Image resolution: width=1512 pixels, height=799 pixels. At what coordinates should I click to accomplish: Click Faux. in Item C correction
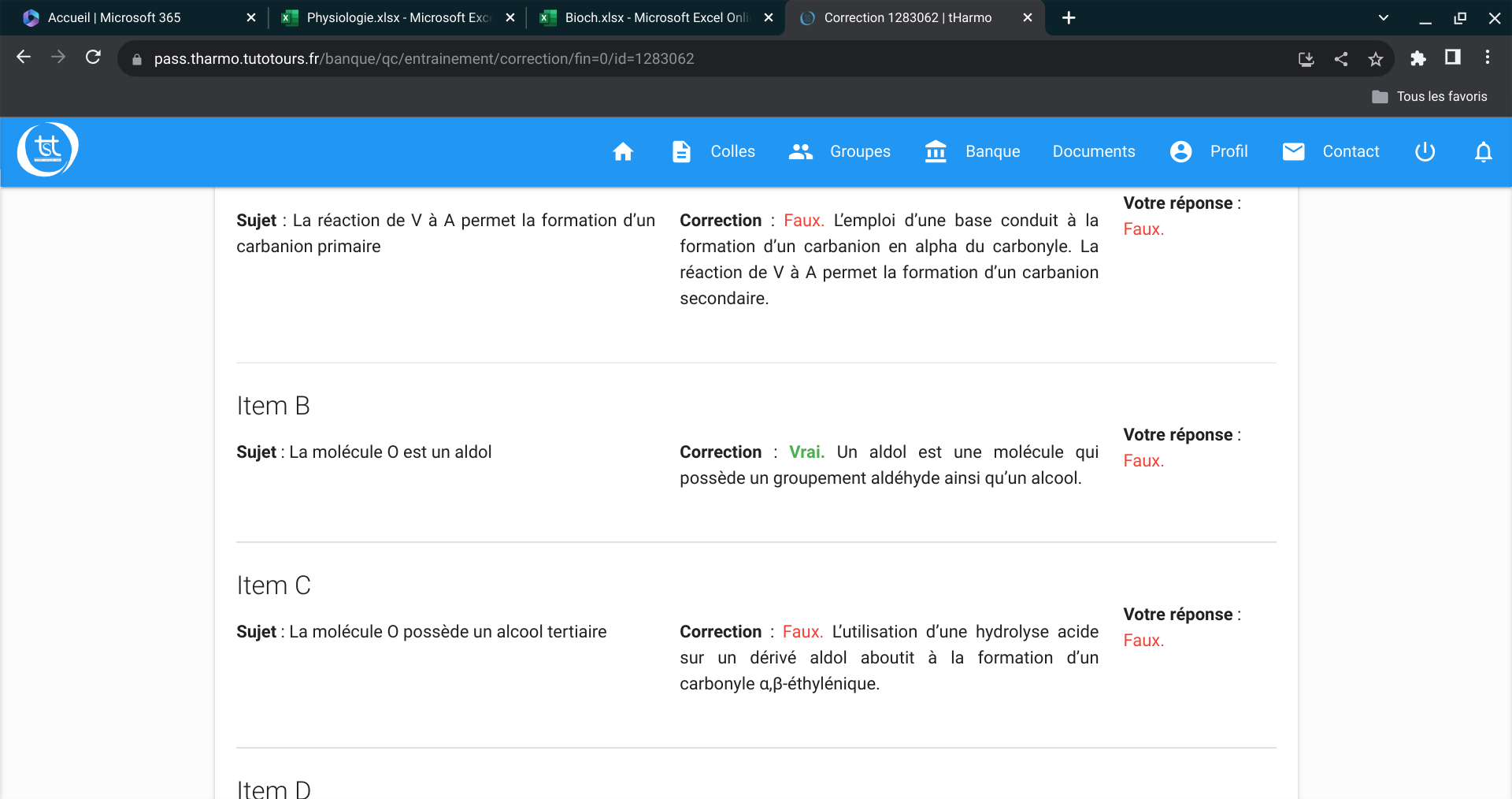802,632
